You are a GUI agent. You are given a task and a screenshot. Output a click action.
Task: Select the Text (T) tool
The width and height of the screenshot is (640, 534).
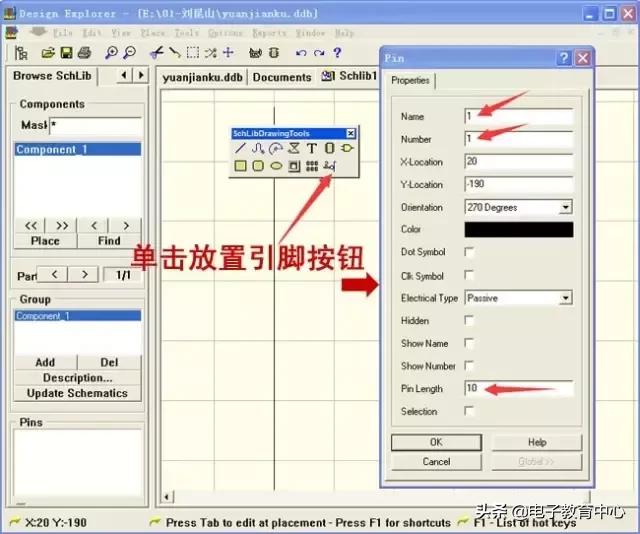coord(311,148)
